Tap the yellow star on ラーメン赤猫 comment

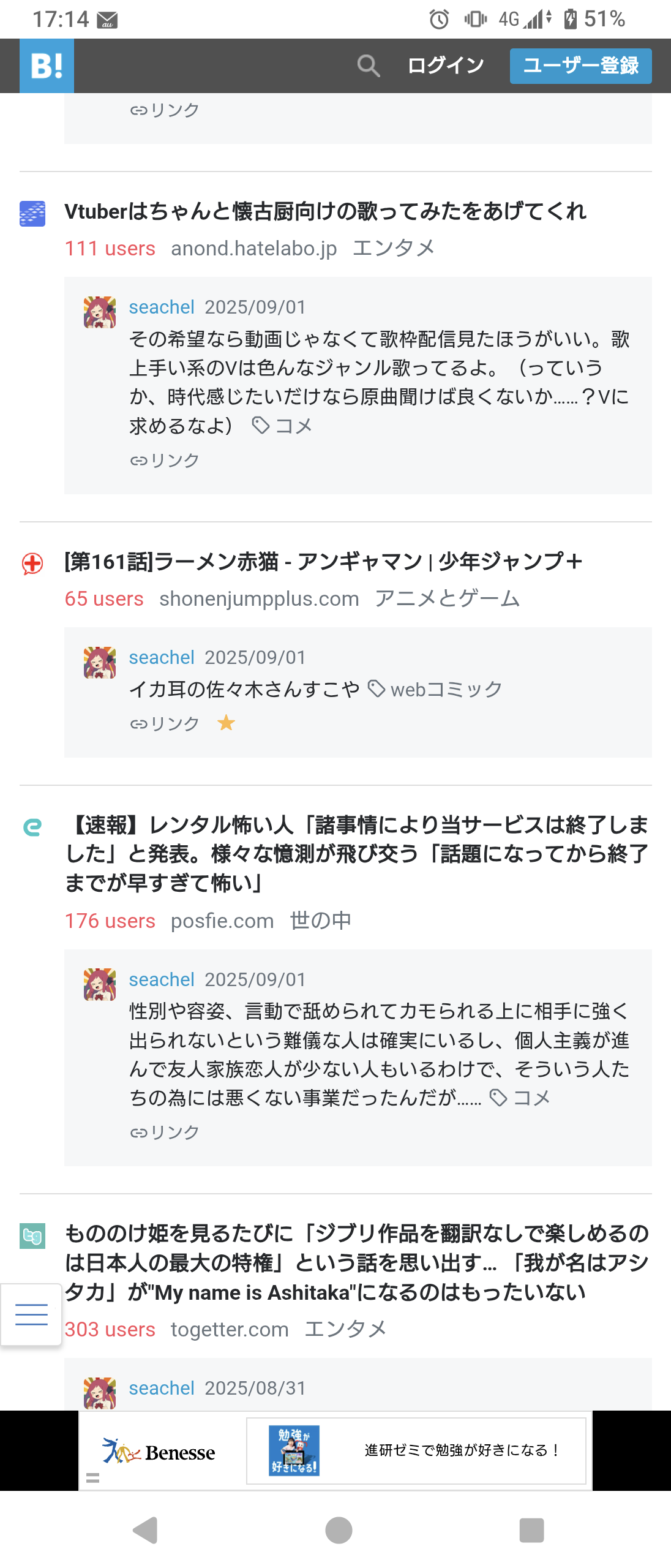226,723
